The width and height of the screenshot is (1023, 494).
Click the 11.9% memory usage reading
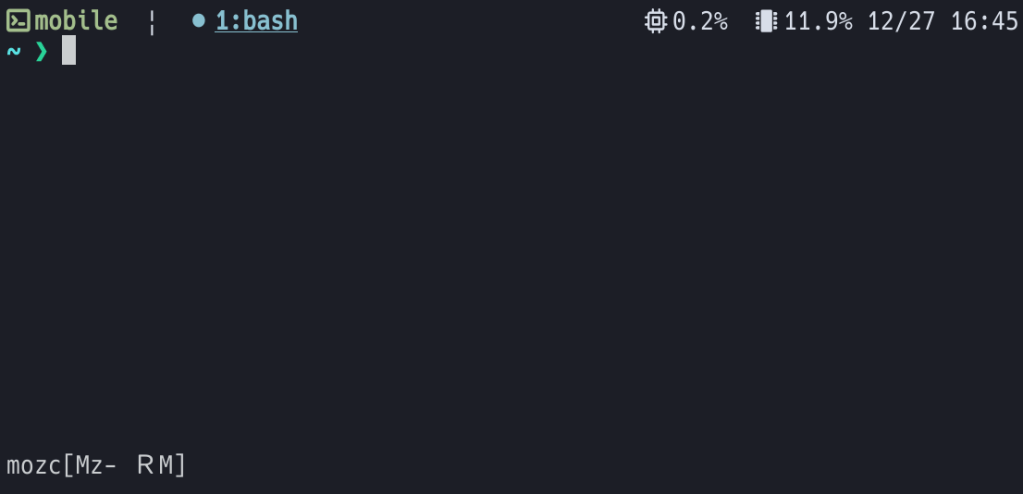coord(818,21)
